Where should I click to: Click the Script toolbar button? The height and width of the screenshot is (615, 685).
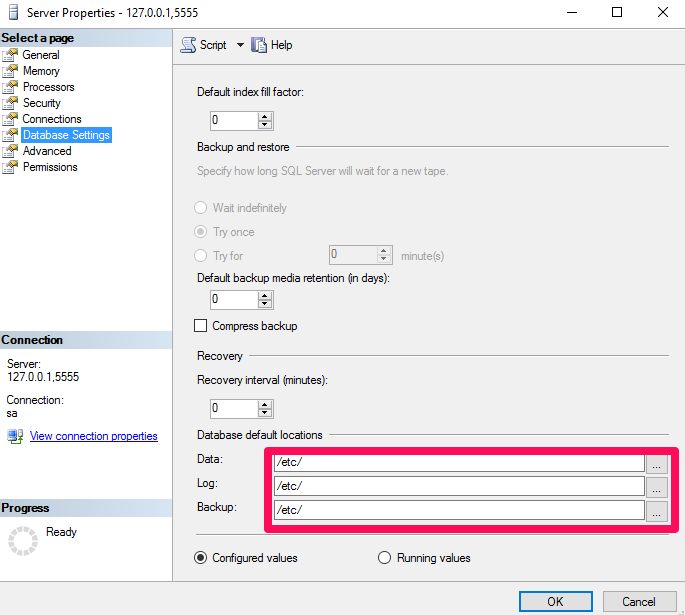(x=204, y=45)
